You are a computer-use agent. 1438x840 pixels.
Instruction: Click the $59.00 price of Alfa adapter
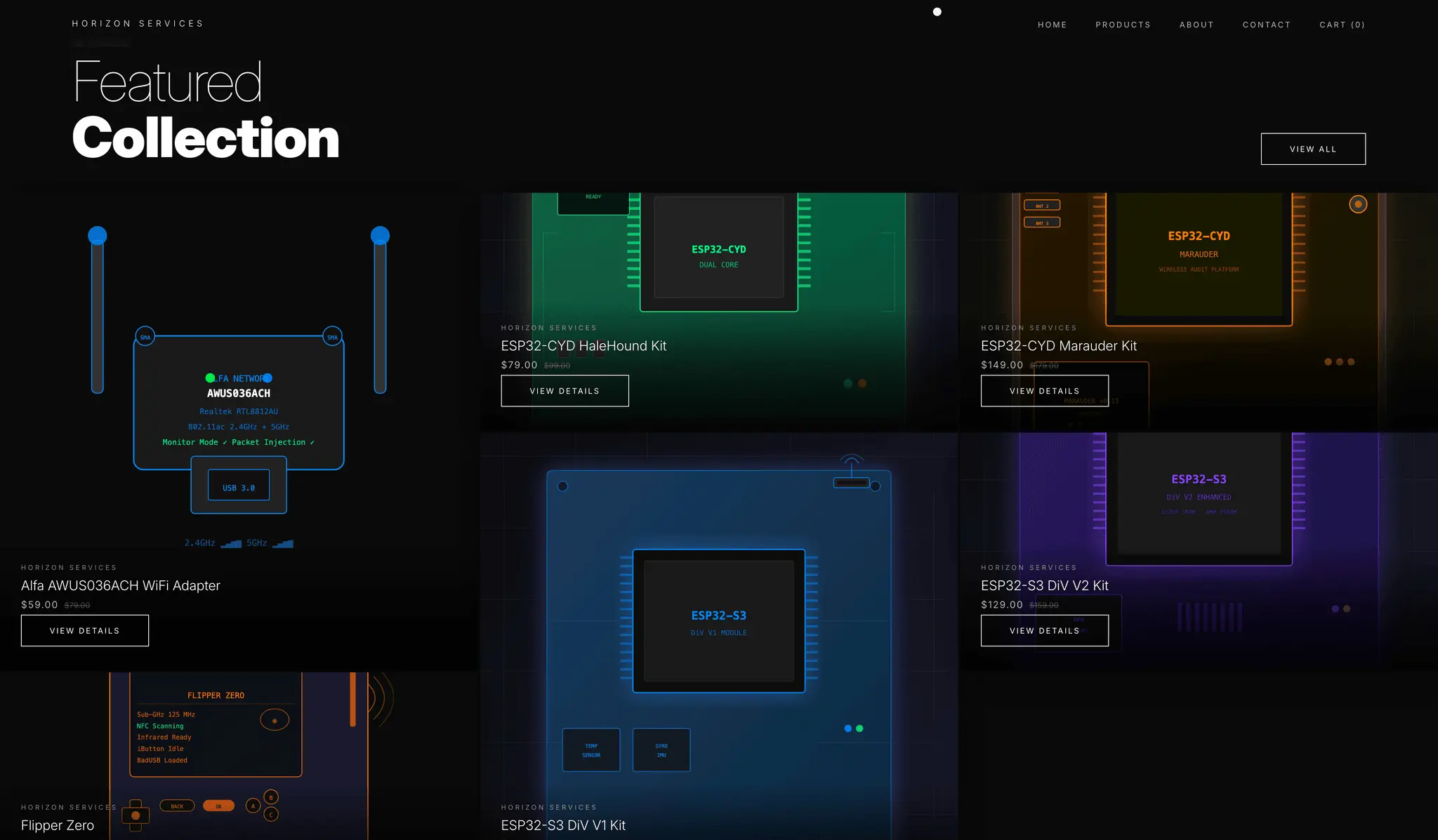pyautogui.click(x=39, y=604)
